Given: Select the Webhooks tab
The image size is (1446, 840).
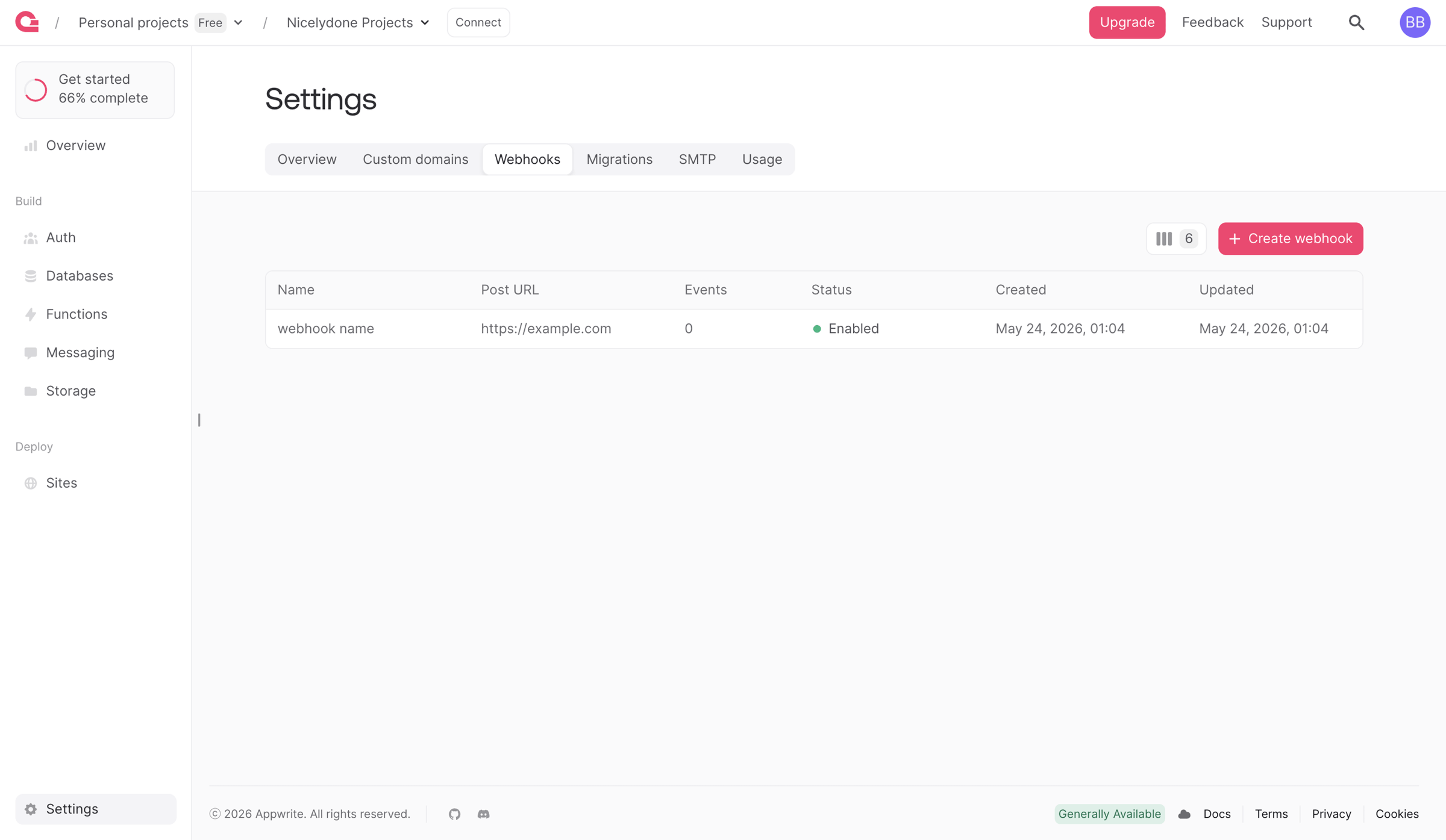Looking at the screenshot, I should click(x=527, y=159).
